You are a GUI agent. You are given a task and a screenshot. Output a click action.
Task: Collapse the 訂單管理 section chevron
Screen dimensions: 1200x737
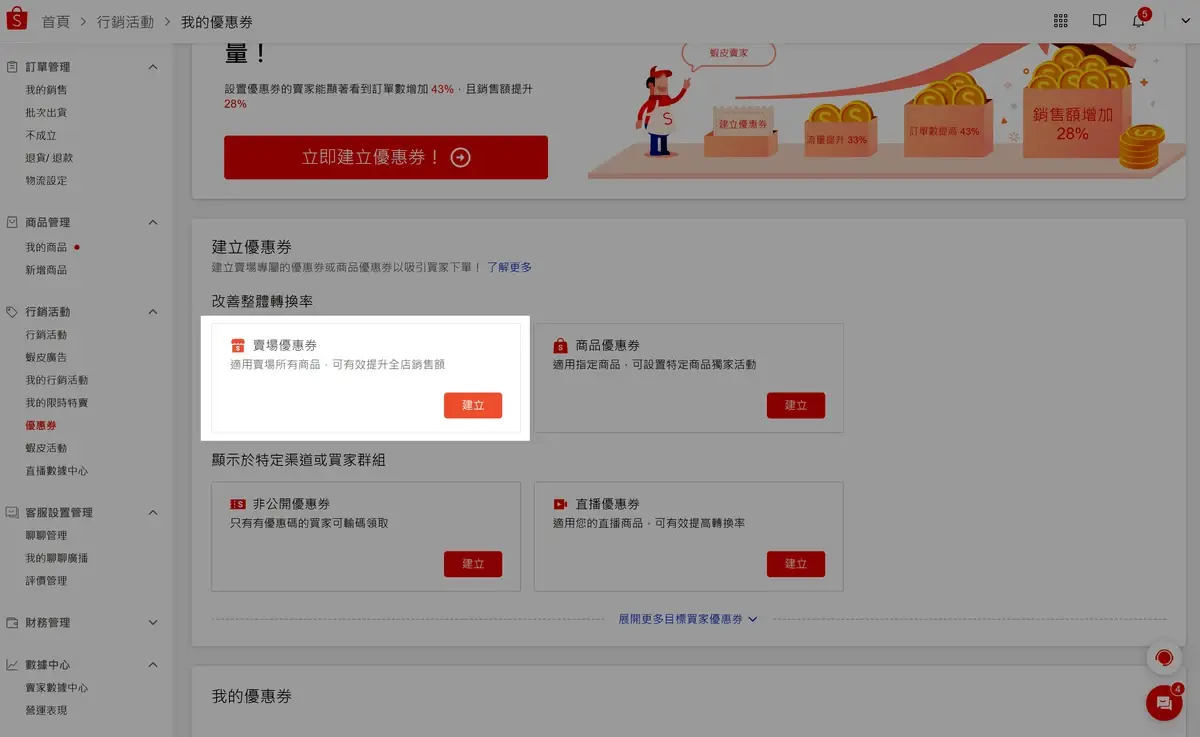153,67
